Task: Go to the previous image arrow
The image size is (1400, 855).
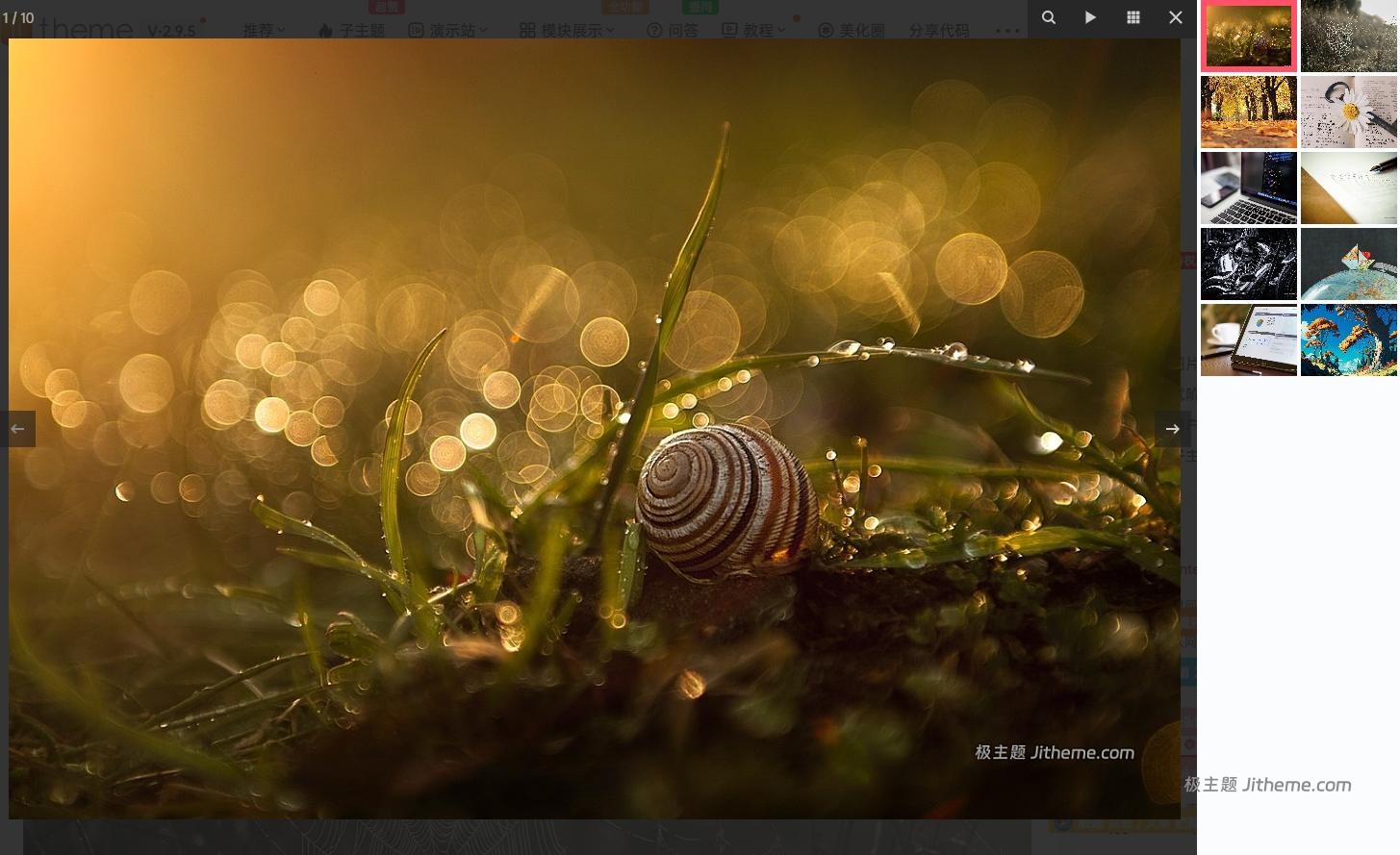Action: [17, 429]
